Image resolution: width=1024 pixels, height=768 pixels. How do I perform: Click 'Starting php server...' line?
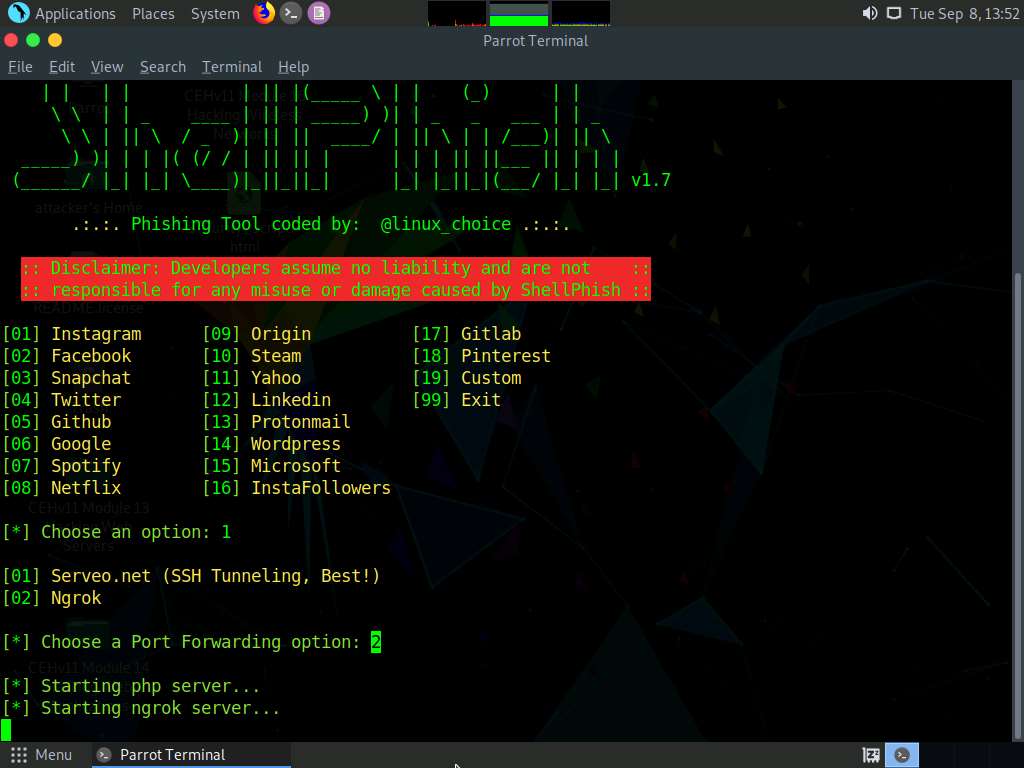tap(131, 686)
